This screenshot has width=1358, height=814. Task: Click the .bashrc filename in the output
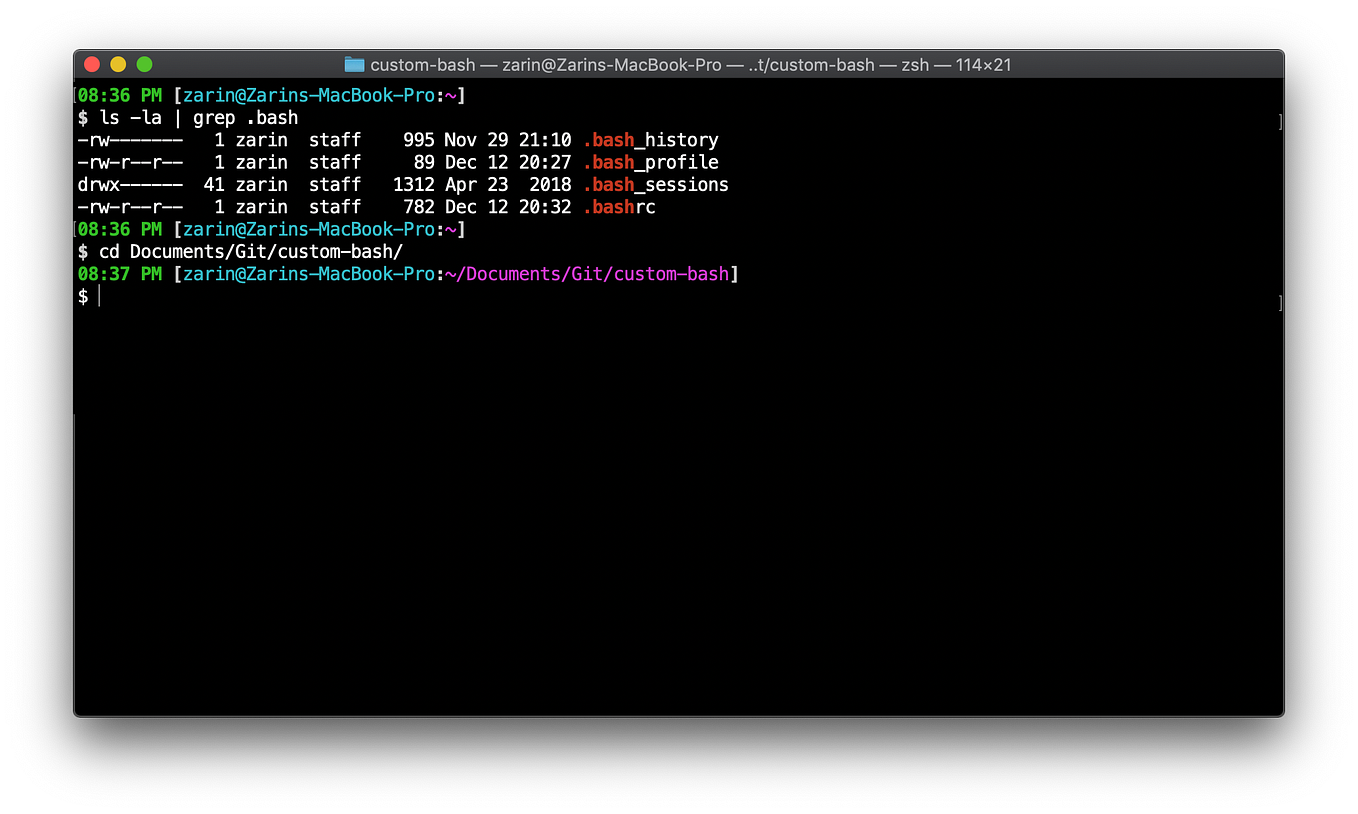[x=619, y=206]
